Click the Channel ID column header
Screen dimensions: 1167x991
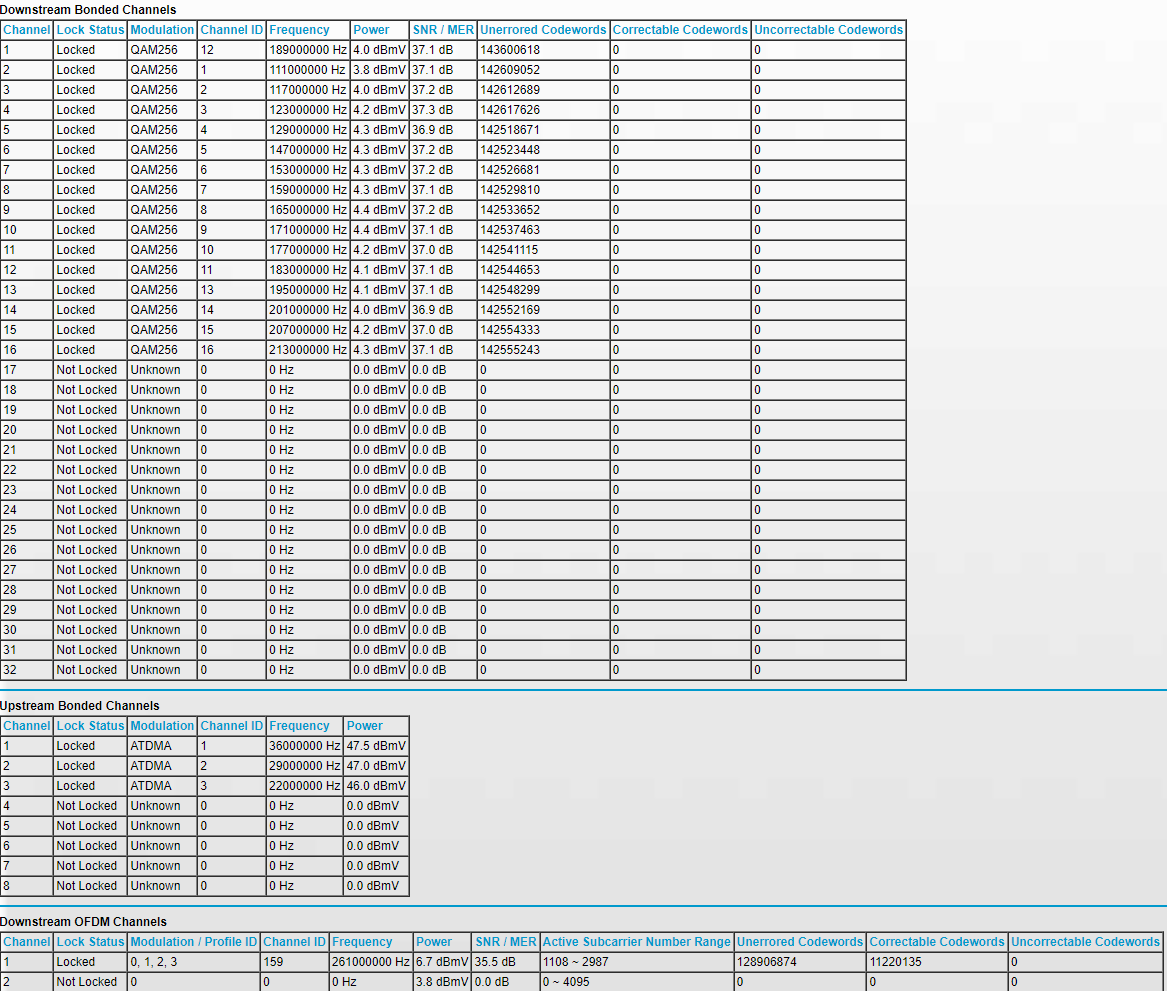[231, 29]
